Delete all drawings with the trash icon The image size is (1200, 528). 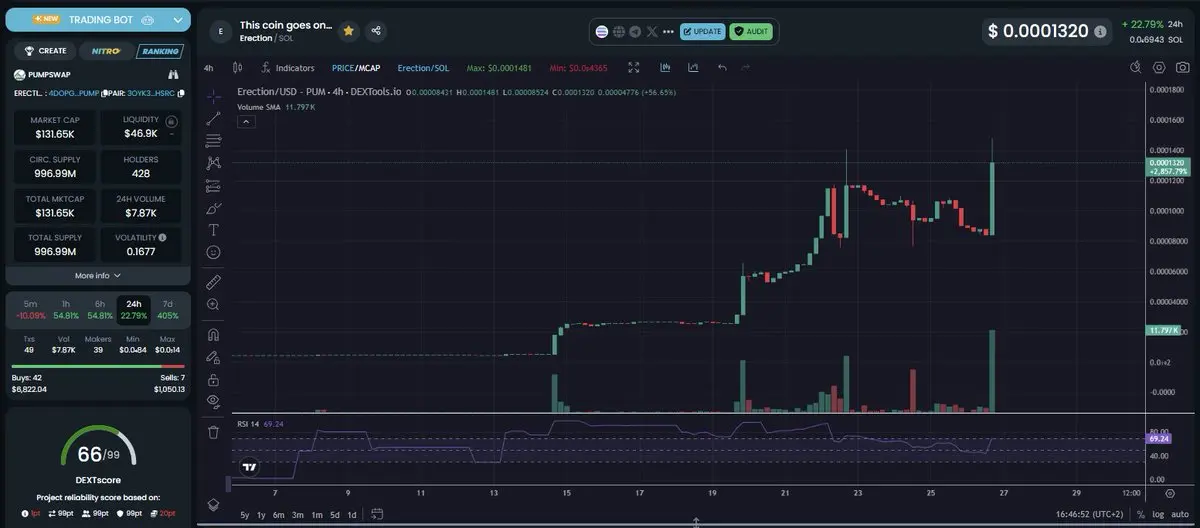(x=213, y=432)
